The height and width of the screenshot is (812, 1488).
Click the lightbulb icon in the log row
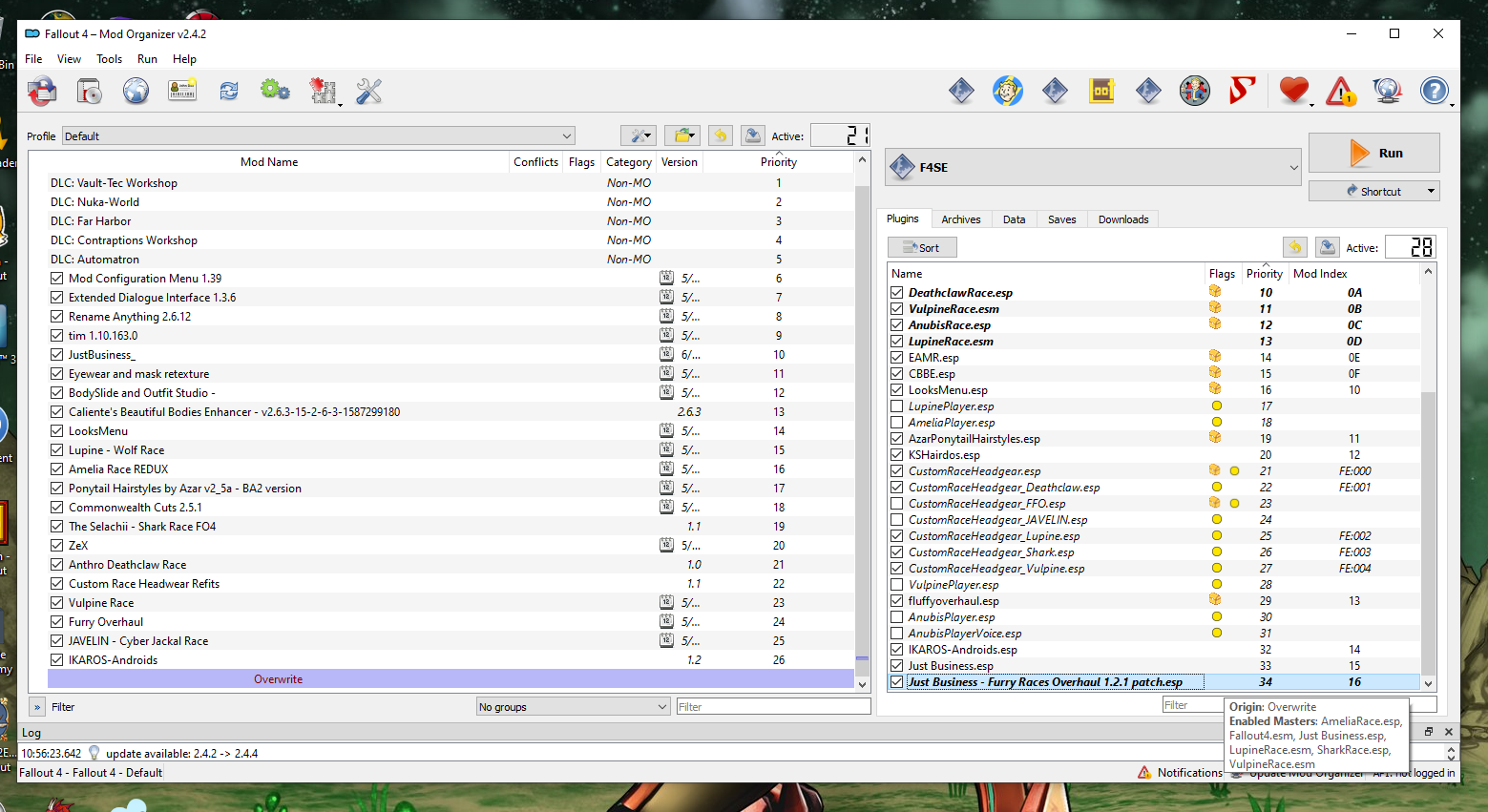pyautogui.click(x=94, y=753)
